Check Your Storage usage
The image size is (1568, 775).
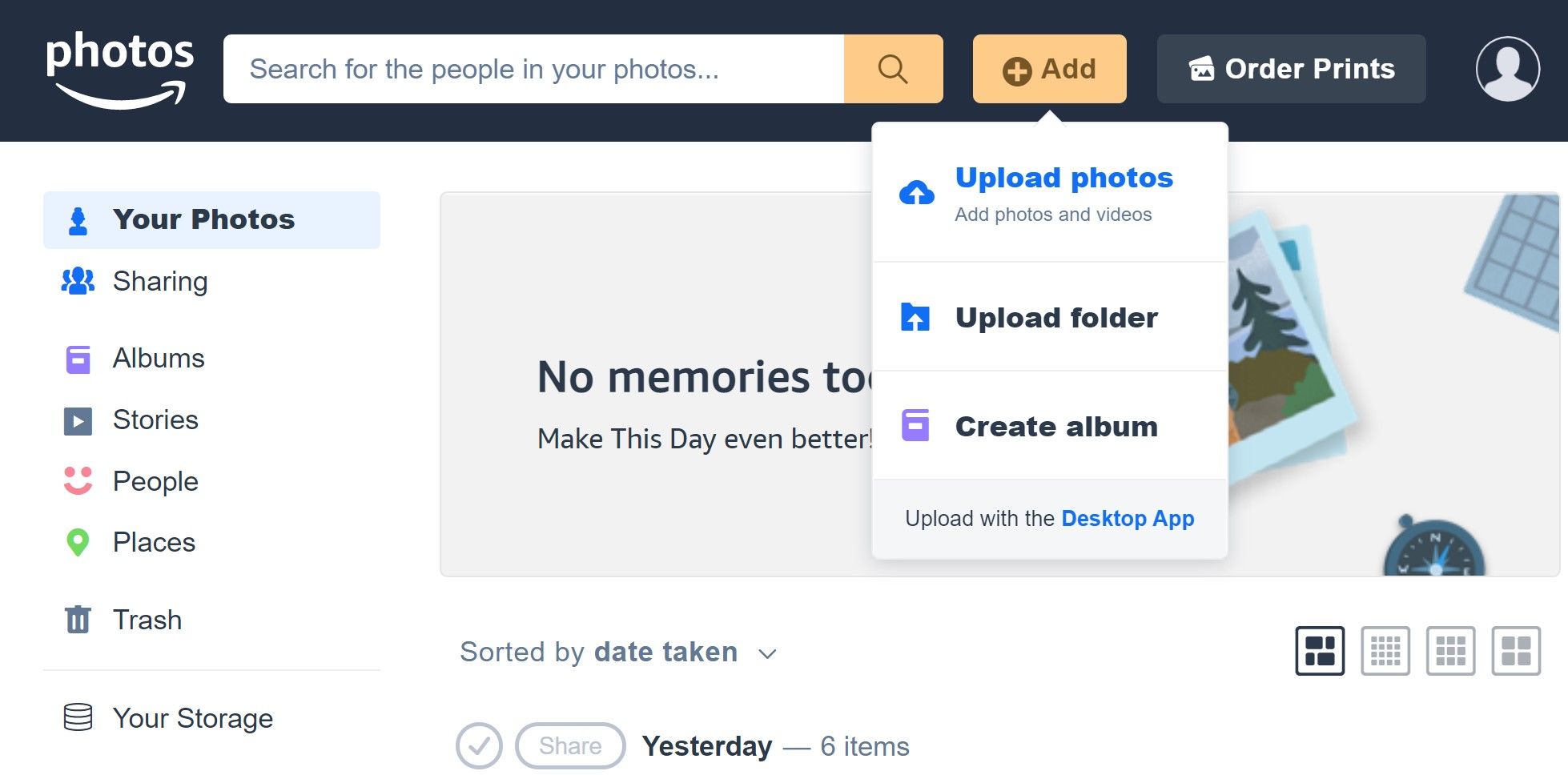pyautogui.click(x=192, y=717)
